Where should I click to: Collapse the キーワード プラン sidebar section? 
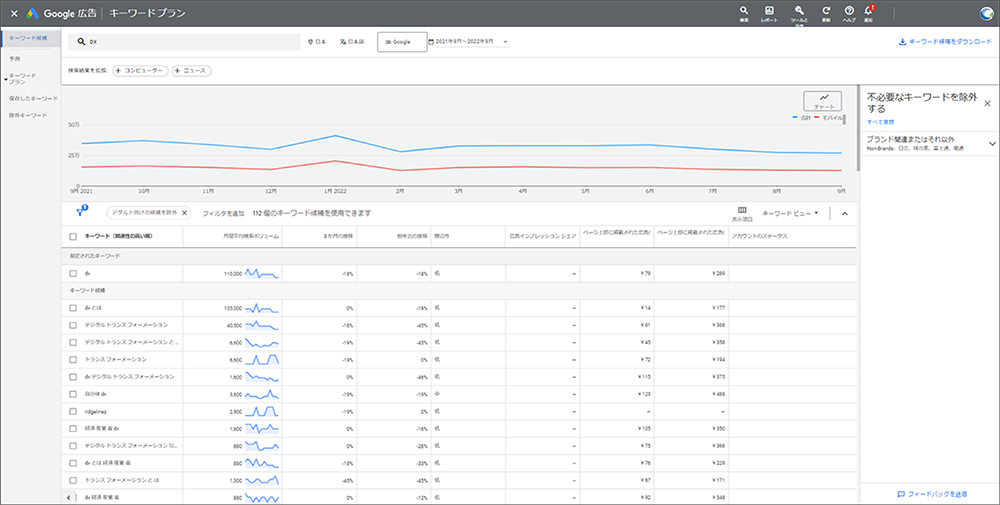pyautogui.click(x=6, y=80)
